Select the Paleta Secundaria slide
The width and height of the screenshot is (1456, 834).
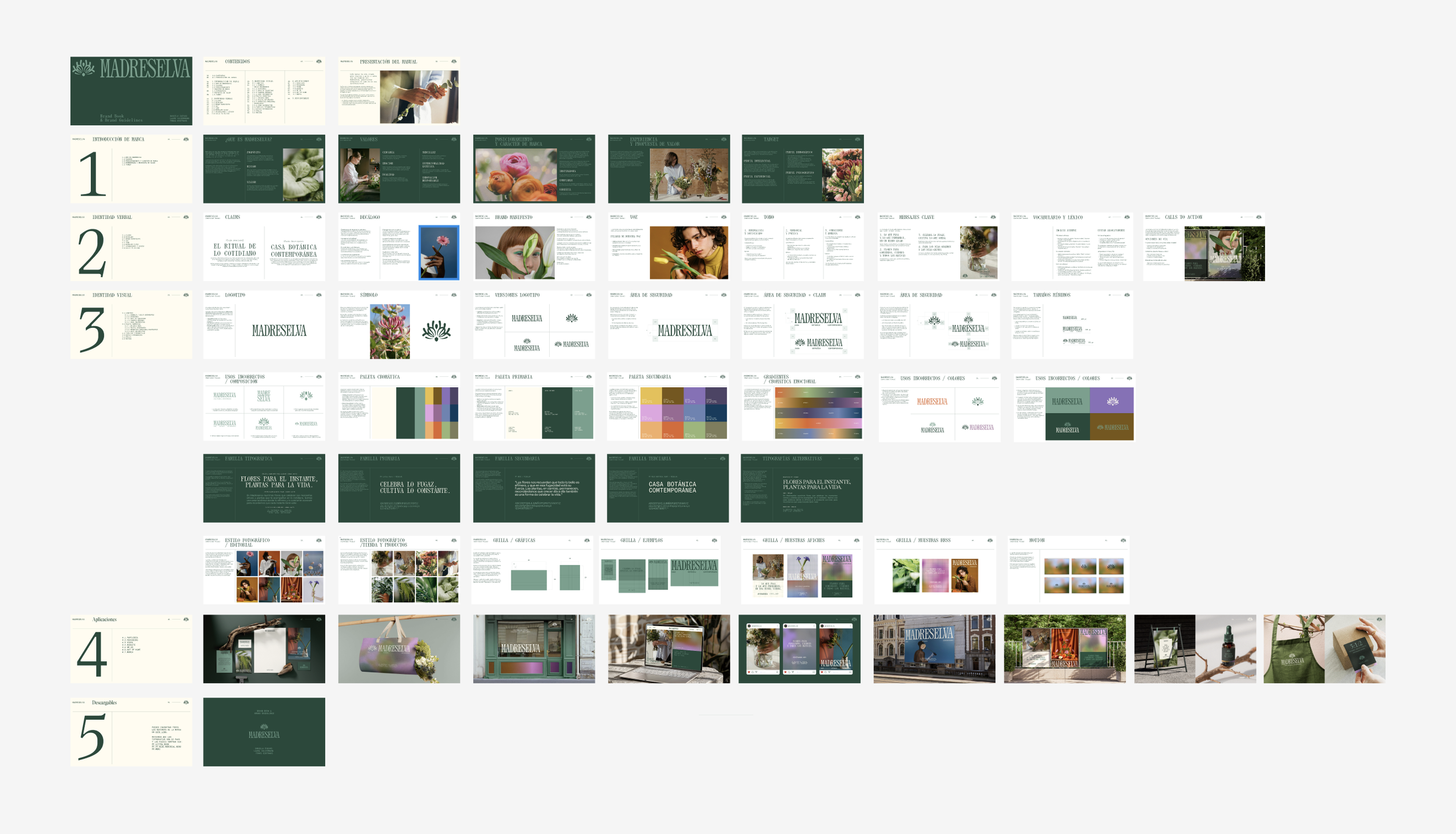pyautogui.click(x=667, y=407)
